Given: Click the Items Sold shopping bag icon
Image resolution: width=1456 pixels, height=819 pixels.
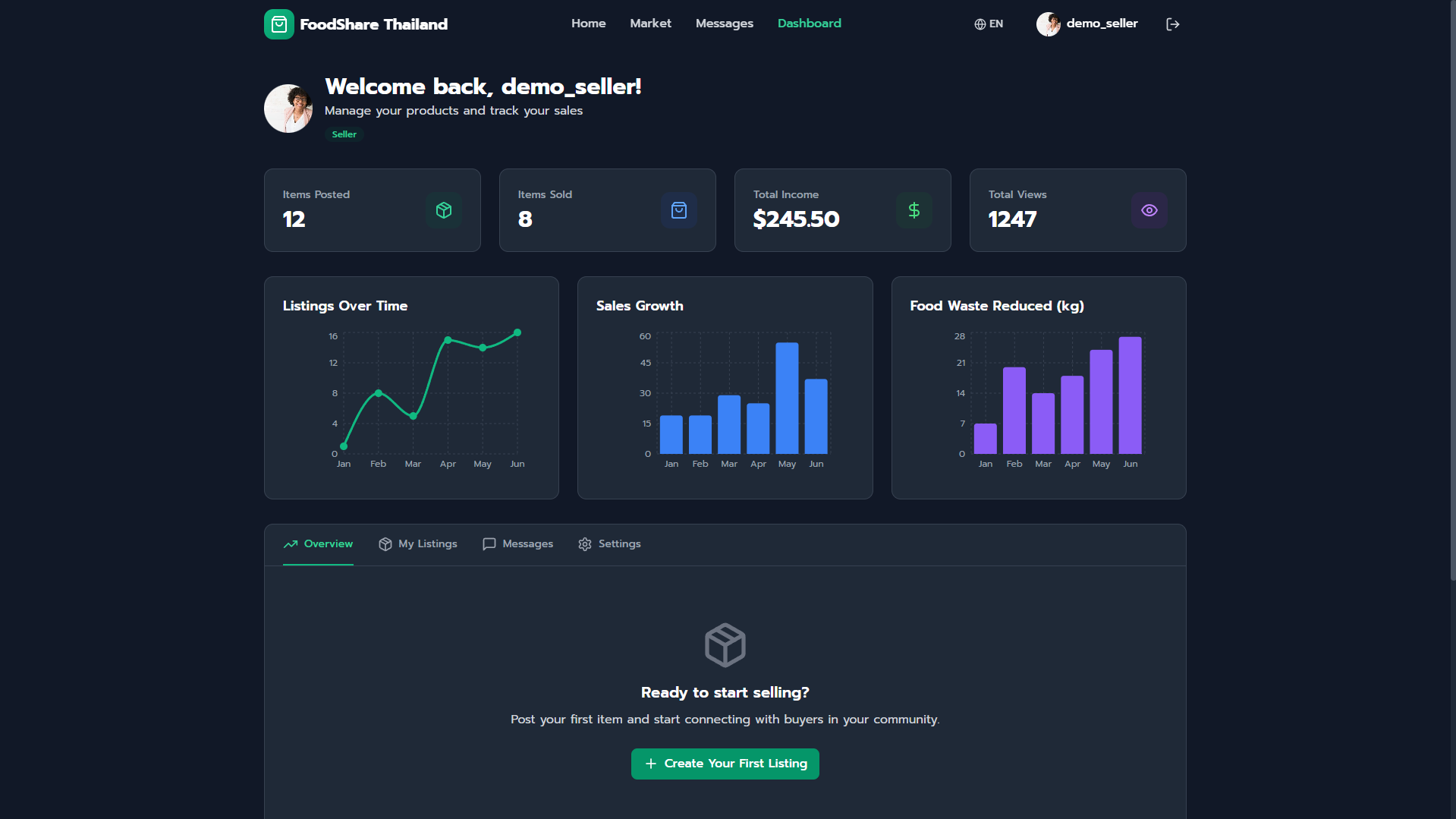Looking at the screenshot, I should click(x=679, y=210).
